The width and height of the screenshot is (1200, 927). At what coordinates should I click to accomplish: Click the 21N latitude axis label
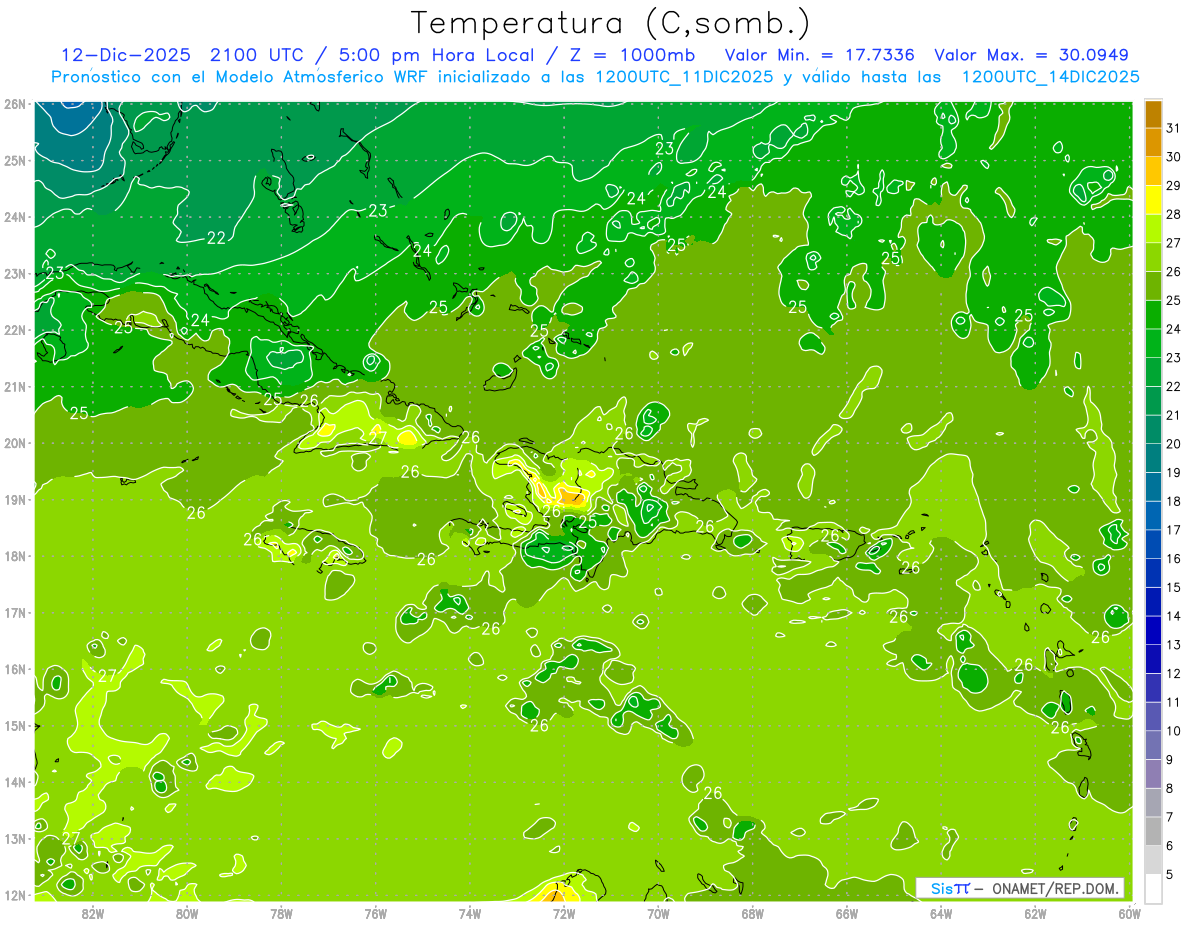pos(16,386)
